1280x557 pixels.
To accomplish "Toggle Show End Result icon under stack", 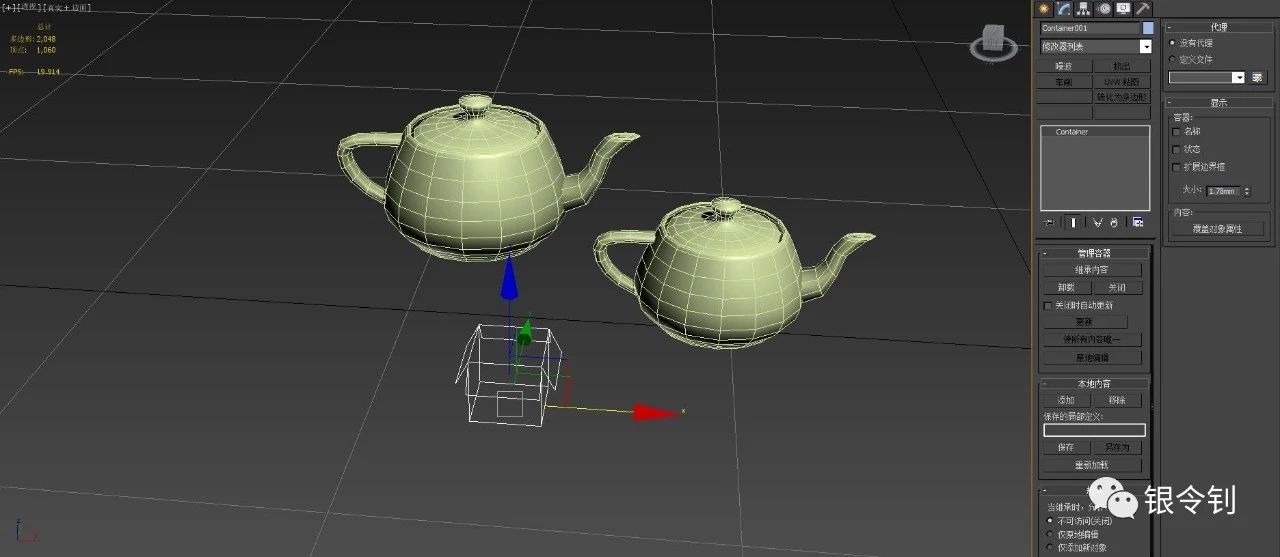I will click(x=1073, y=222).
